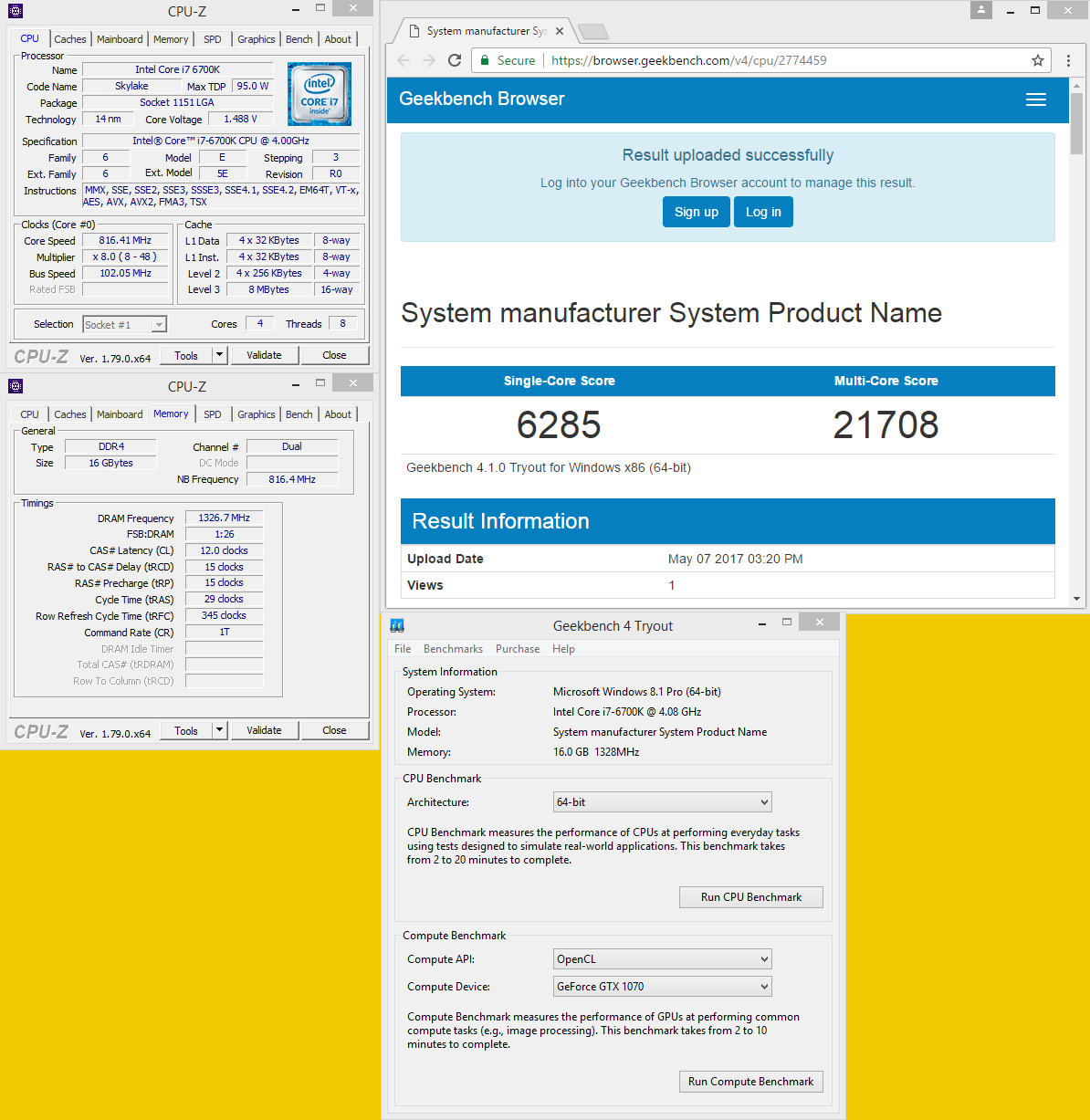Click Memory tab in top CPU-Z
This screenshot has height=1120, width=1090.
(171, 39)
